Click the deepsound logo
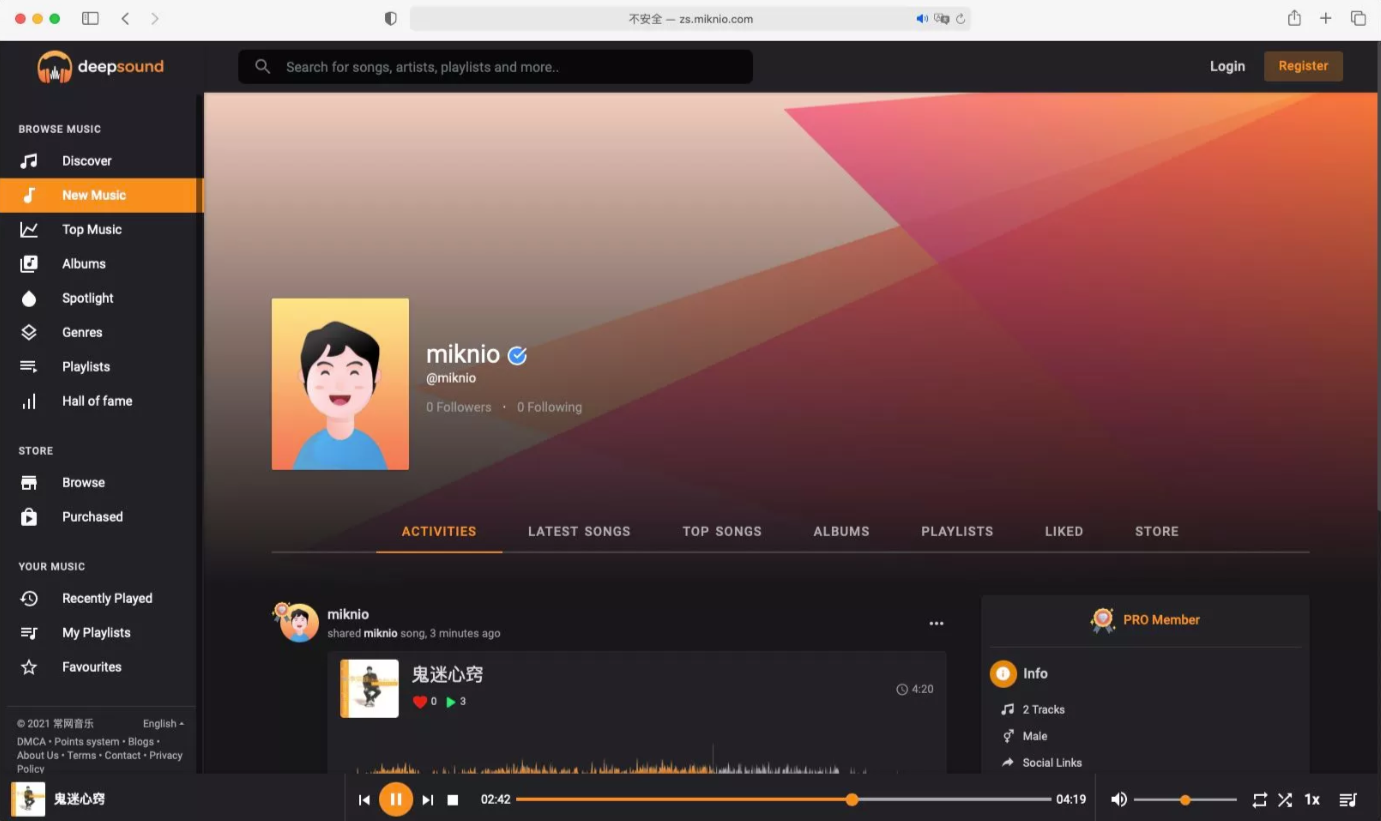 [x=100, y=67]
